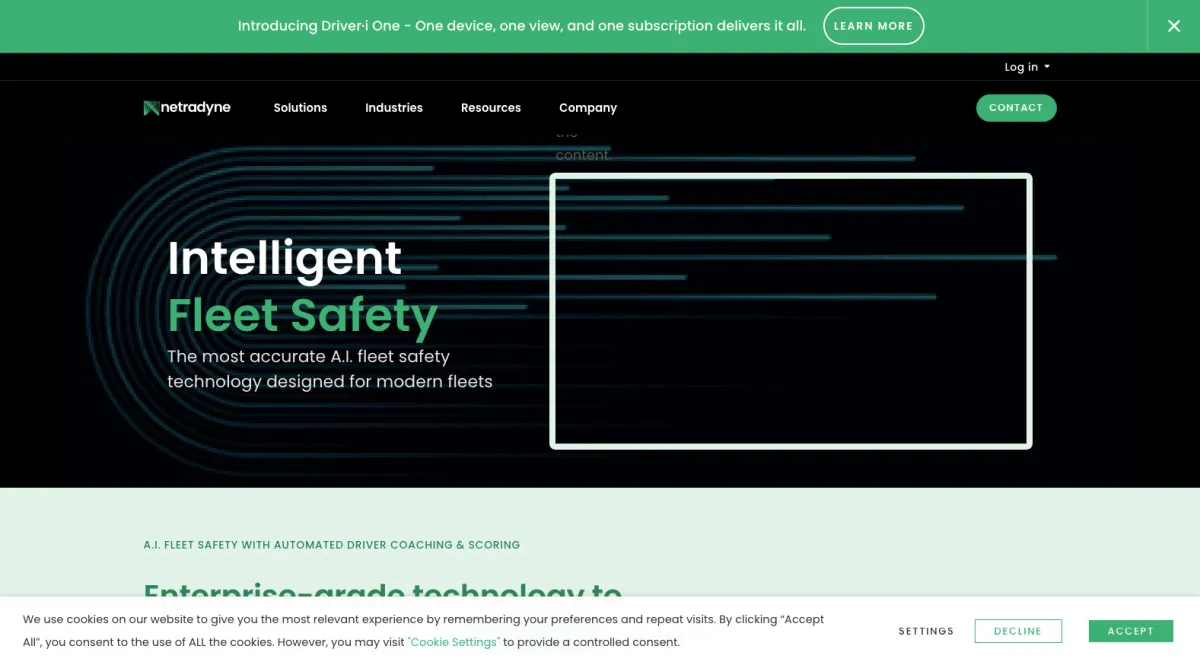Open the Company menu
Screen dimensions: 1200x665
[588, 108]
